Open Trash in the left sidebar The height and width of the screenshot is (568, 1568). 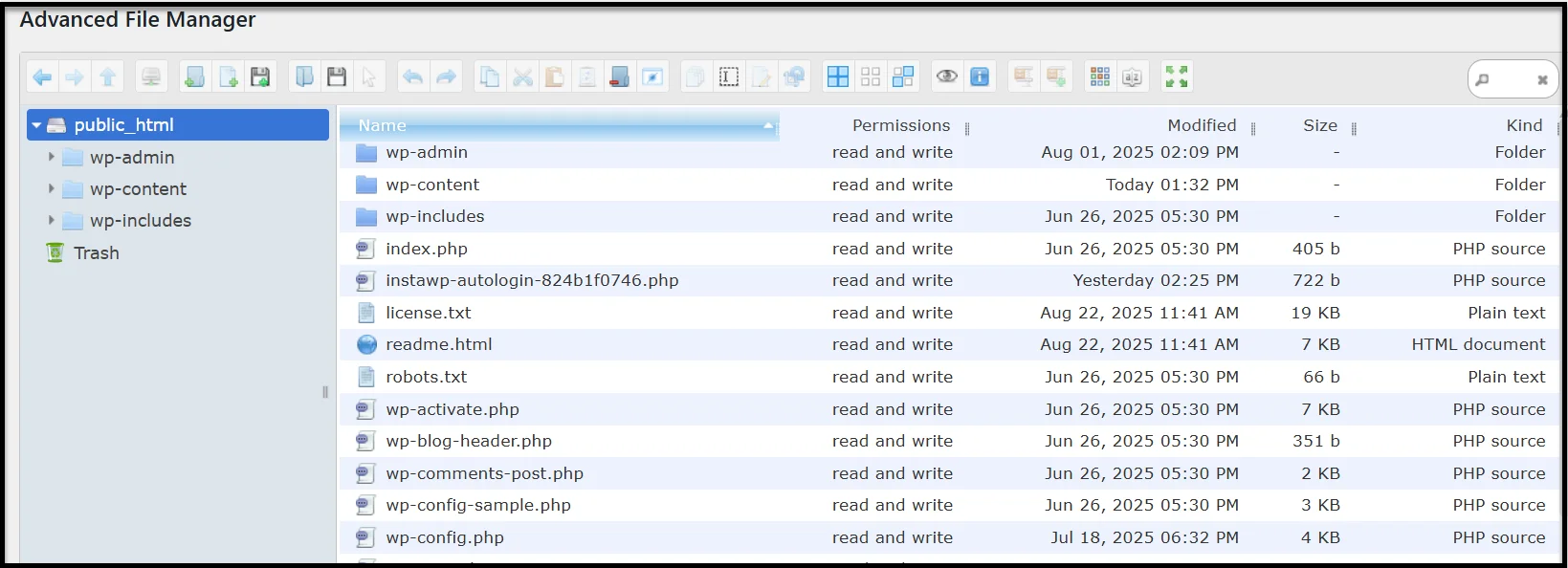click(97, 252)
